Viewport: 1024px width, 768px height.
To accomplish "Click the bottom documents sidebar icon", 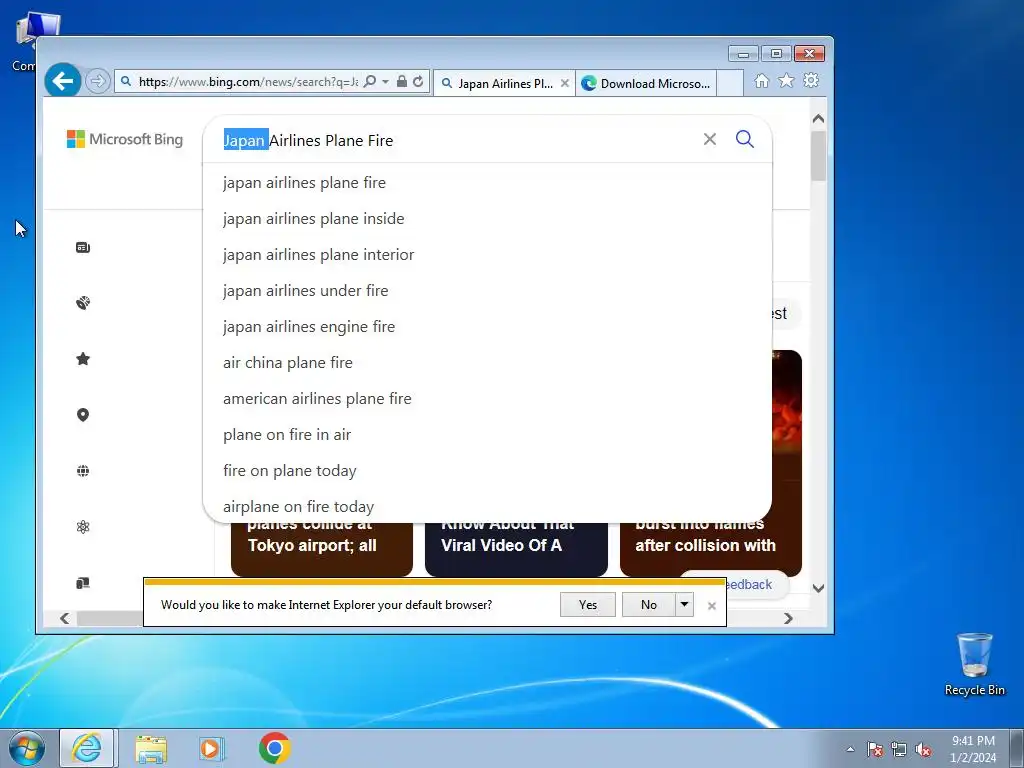I will (x=83, y=583).
